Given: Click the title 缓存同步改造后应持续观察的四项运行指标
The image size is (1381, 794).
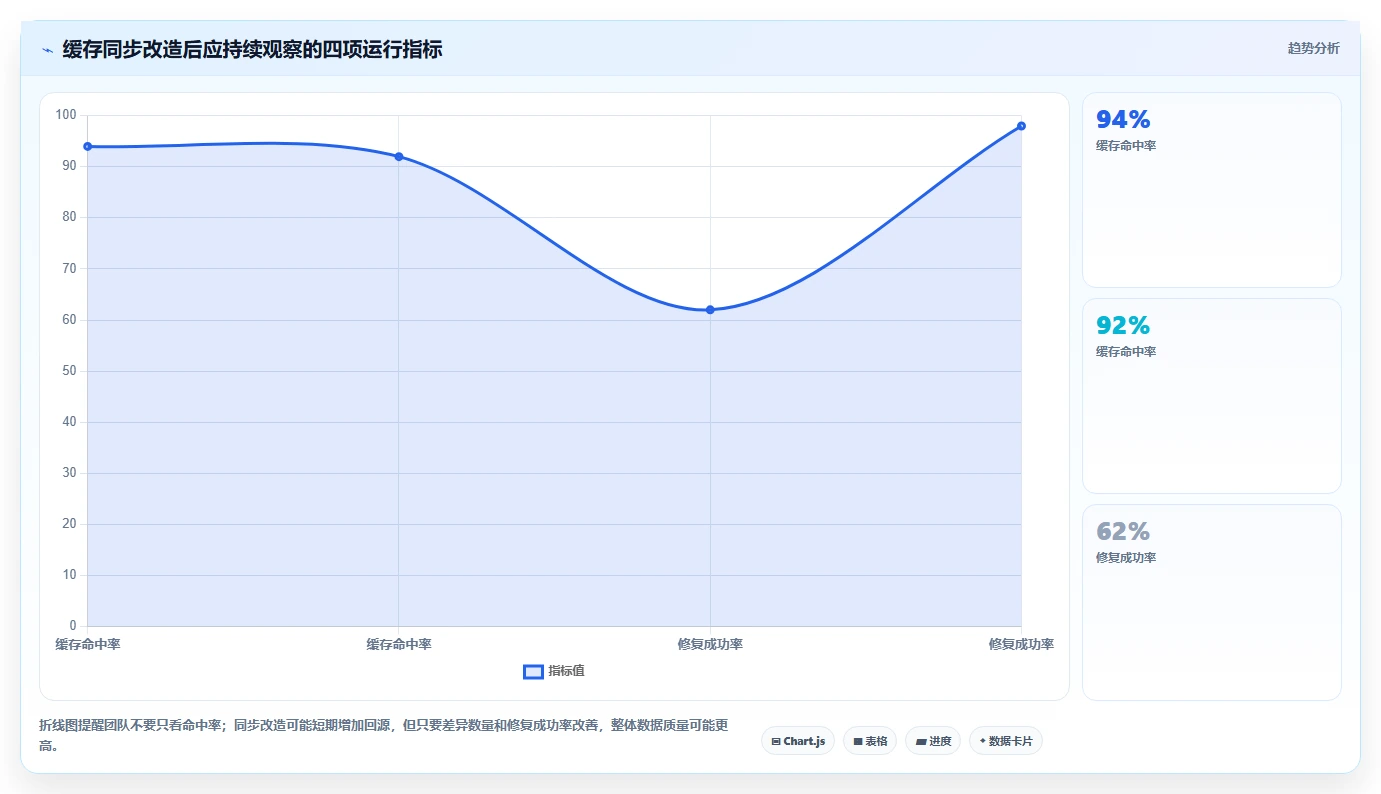Looking at the screenshot, I should point(252,49).
